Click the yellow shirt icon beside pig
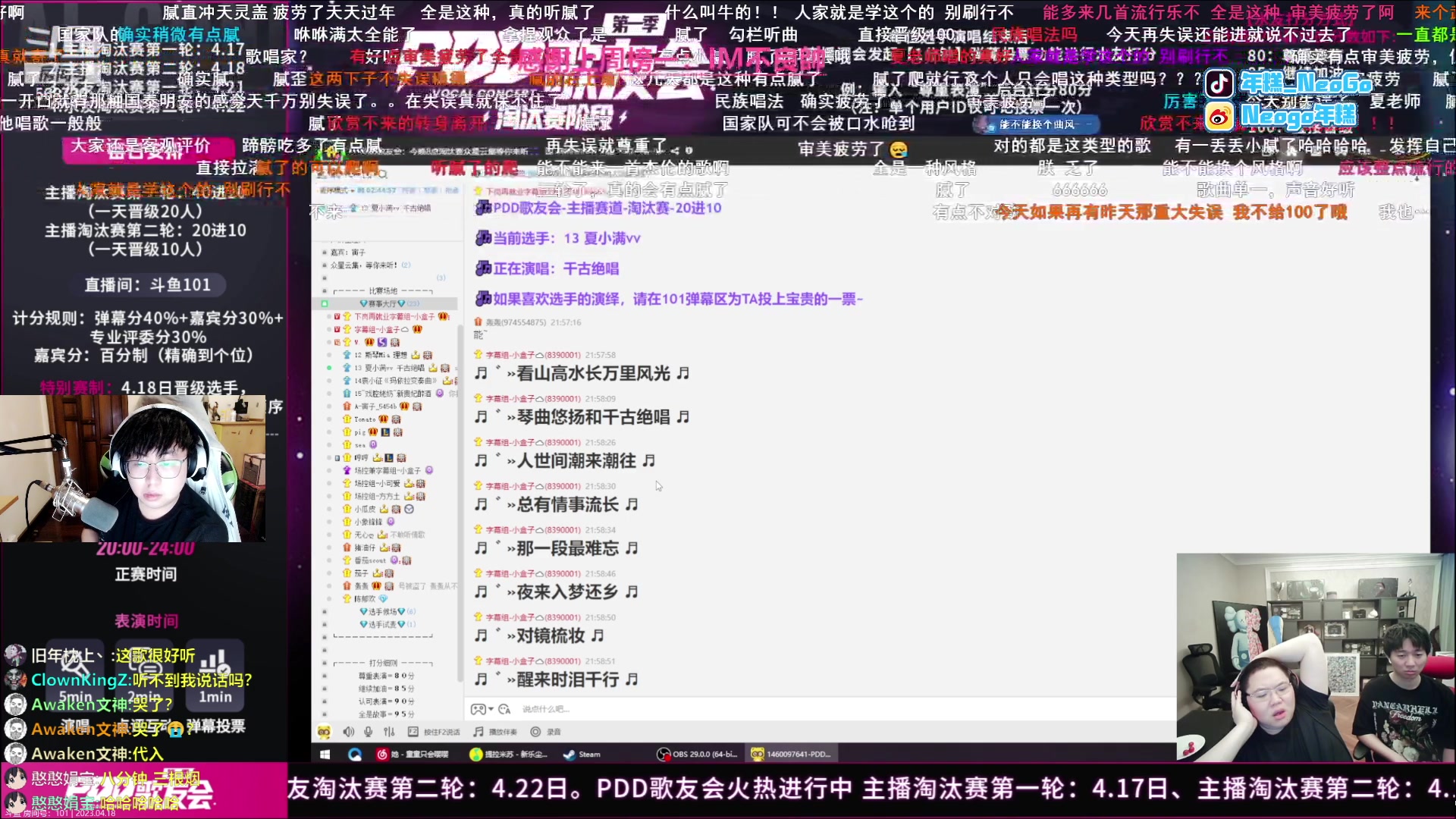Viewport: 1456px width, 819px height. [x=347, y=432]
